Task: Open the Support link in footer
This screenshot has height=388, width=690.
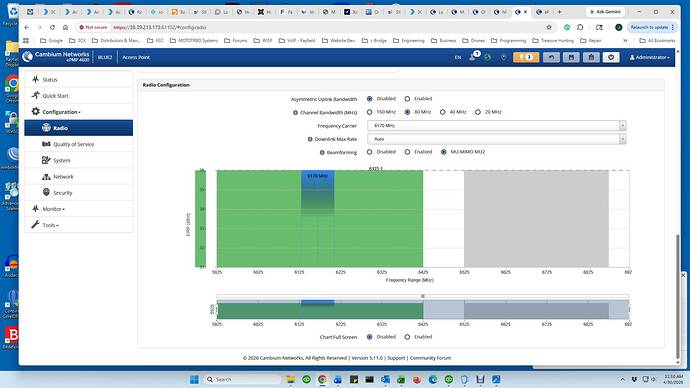Action: (396, 358)
